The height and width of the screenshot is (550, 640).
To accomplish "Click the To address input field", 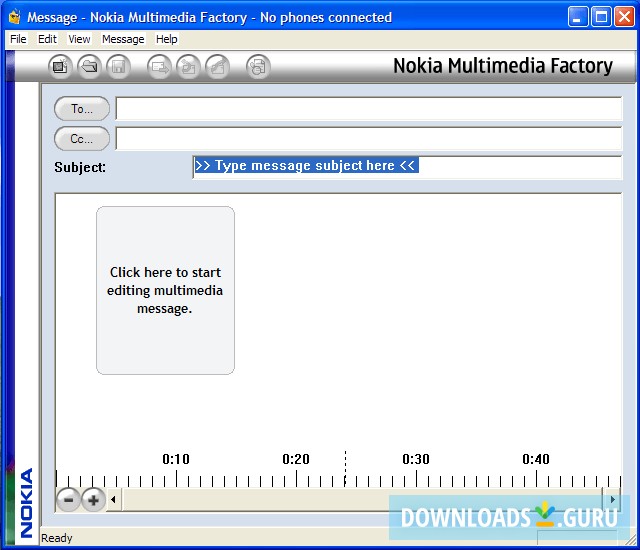I will tap(369, 109).
